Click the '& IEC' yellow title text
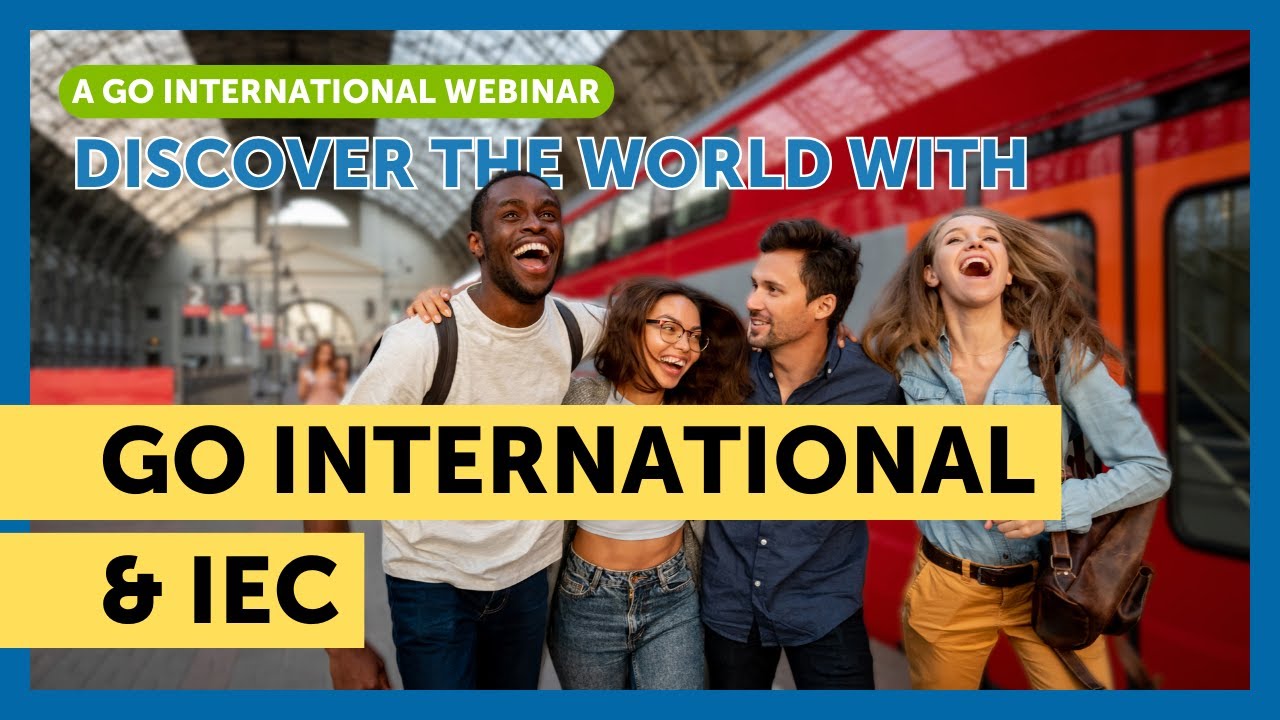This screenshot has width=1280, height=720. pyautogui.click(x=220, y=590)
